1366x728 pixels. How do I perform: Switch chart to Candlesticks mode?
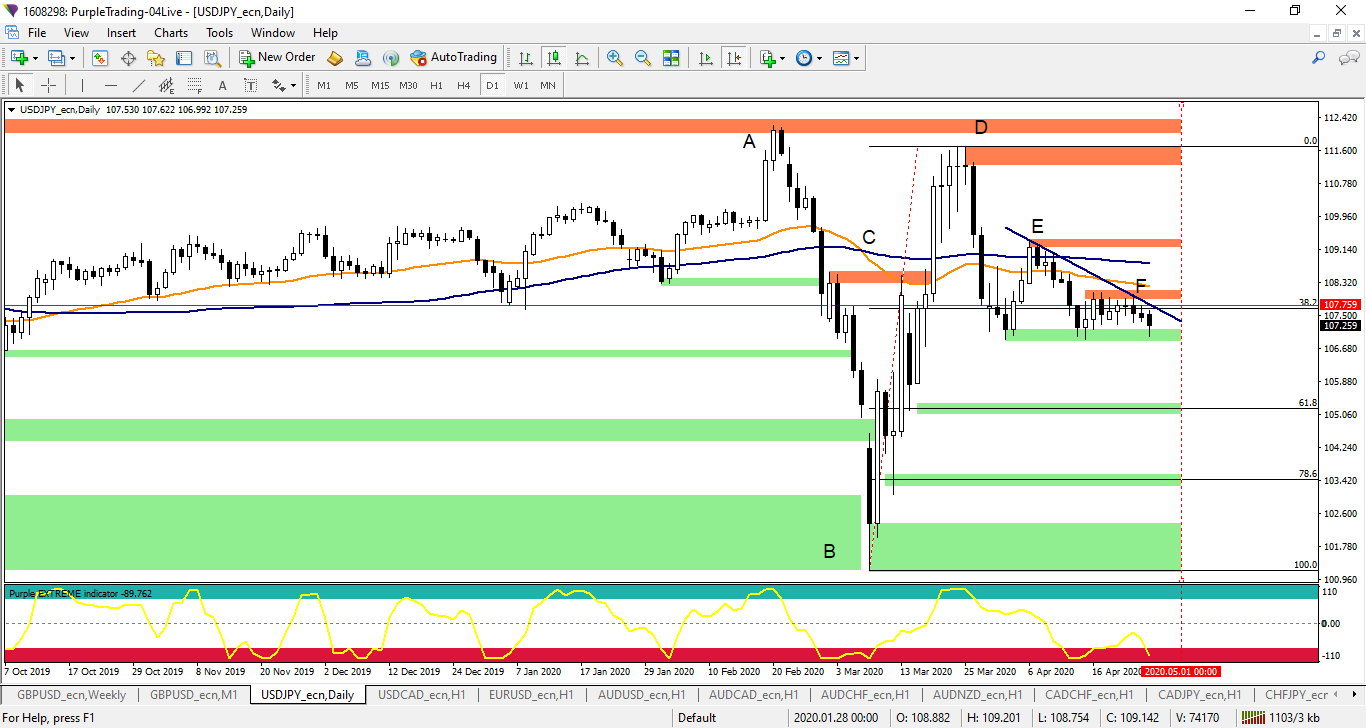[553, 58]
